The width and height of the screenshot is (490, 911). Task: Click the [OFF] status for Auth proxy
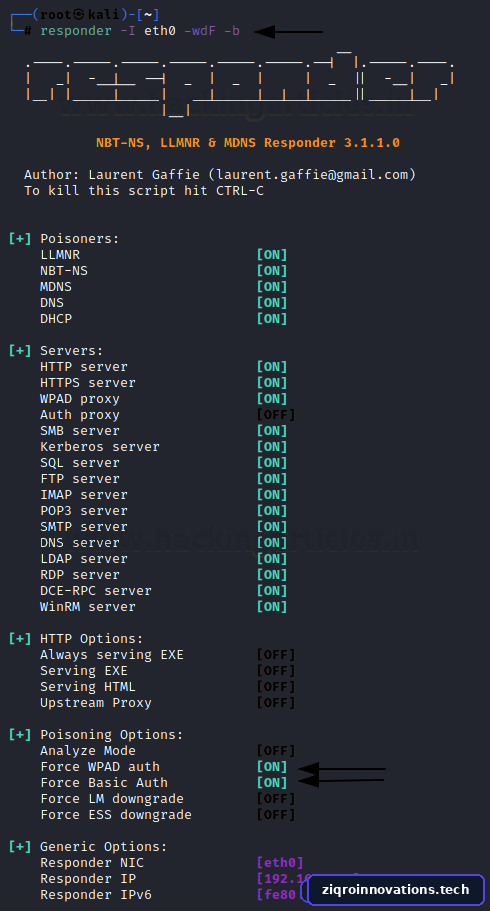276,415
